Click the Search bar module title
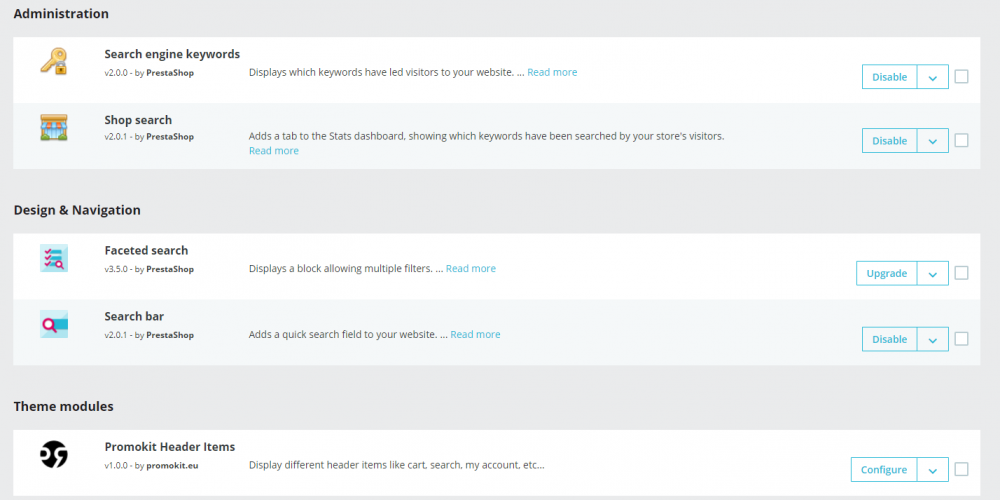This screenshot has width=1000, height=500. [x=135, y=316]
